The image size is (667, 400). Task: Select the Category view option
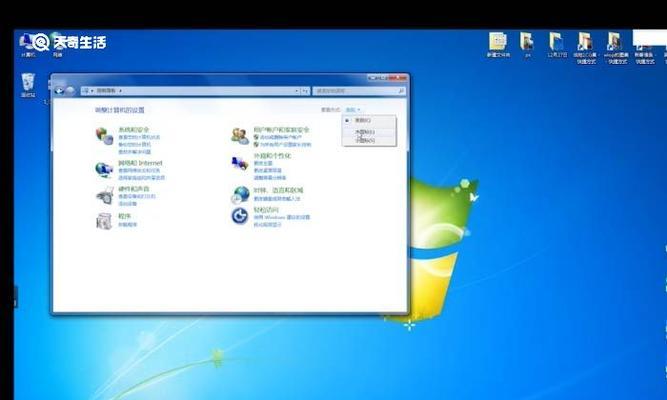(x=362, y=120)
